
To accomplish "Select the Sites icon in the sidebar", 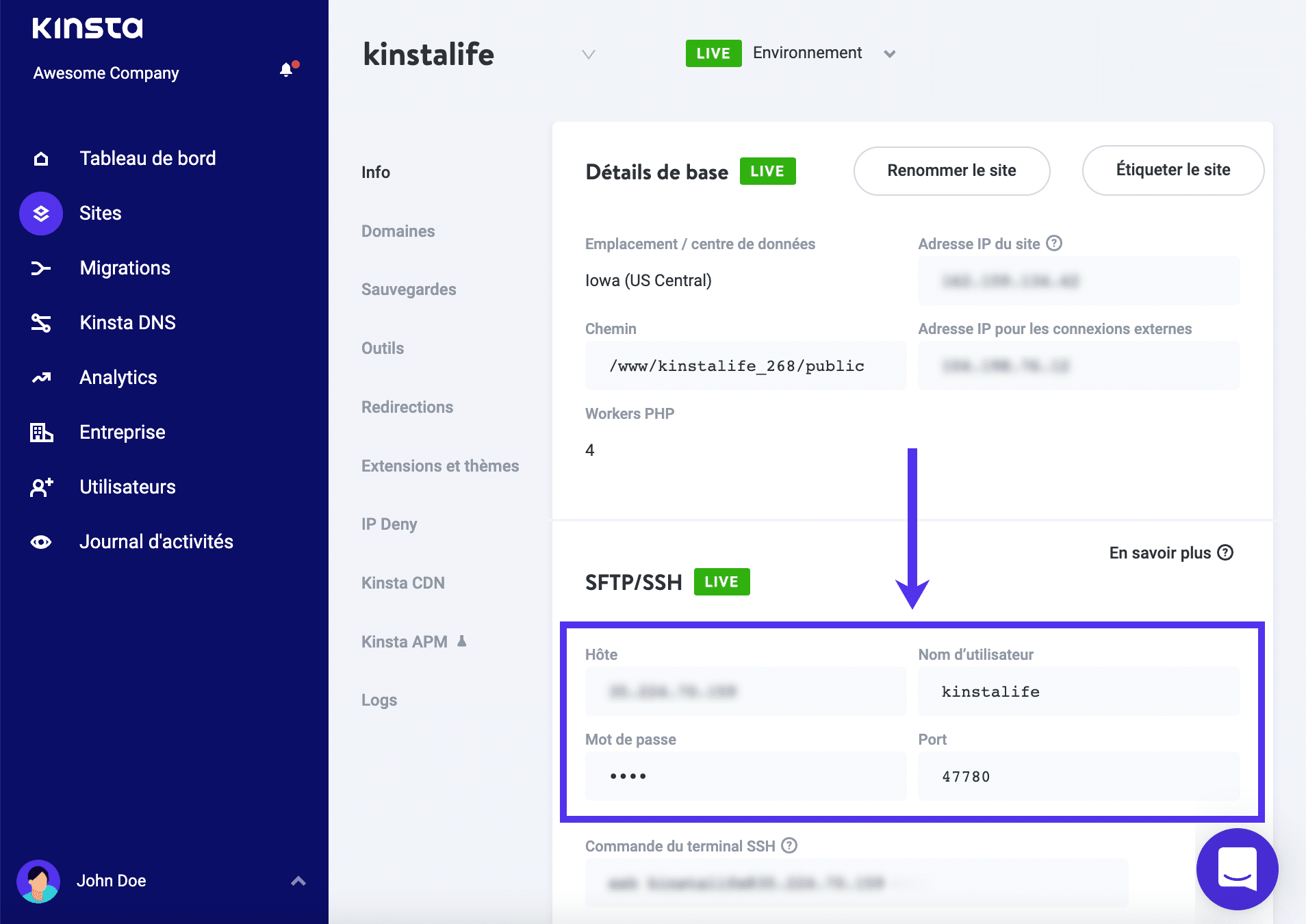I will click(x=40, y=213).
